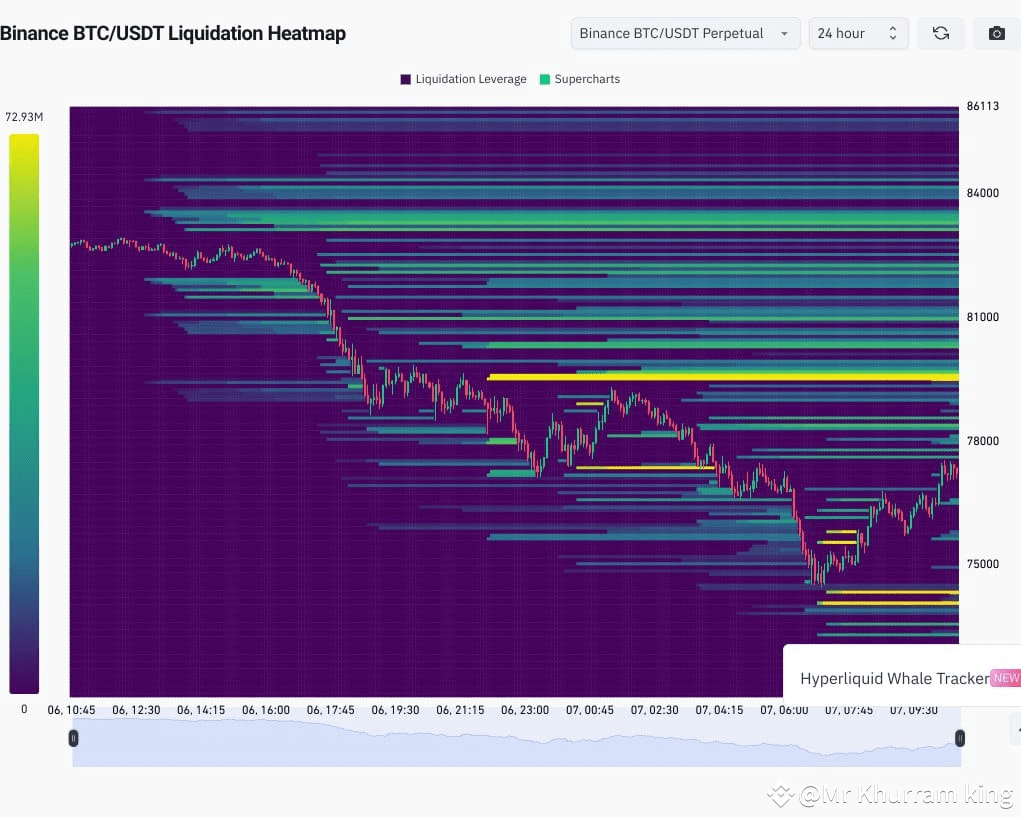This screenshot has height=817, width=1021.
Task: Click the 72.93M intensity scale label
Action: pos(24,116)
